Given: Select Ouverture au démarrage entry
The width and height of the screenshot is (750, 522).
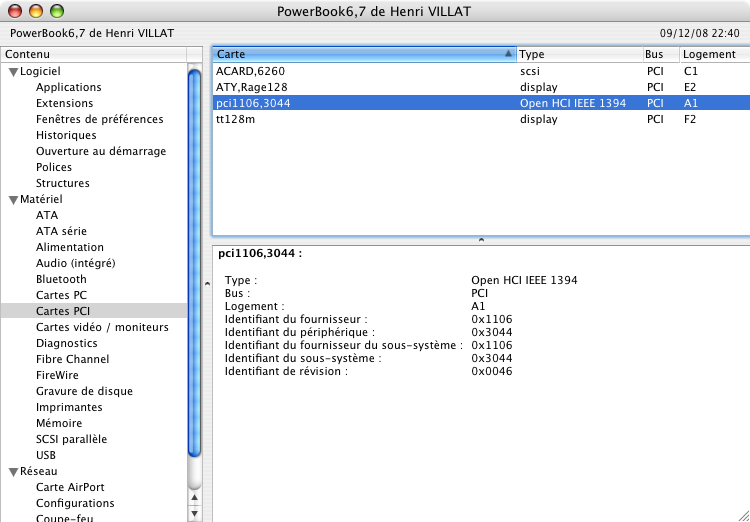Looking at the screenshot, I should coord(101,151).
